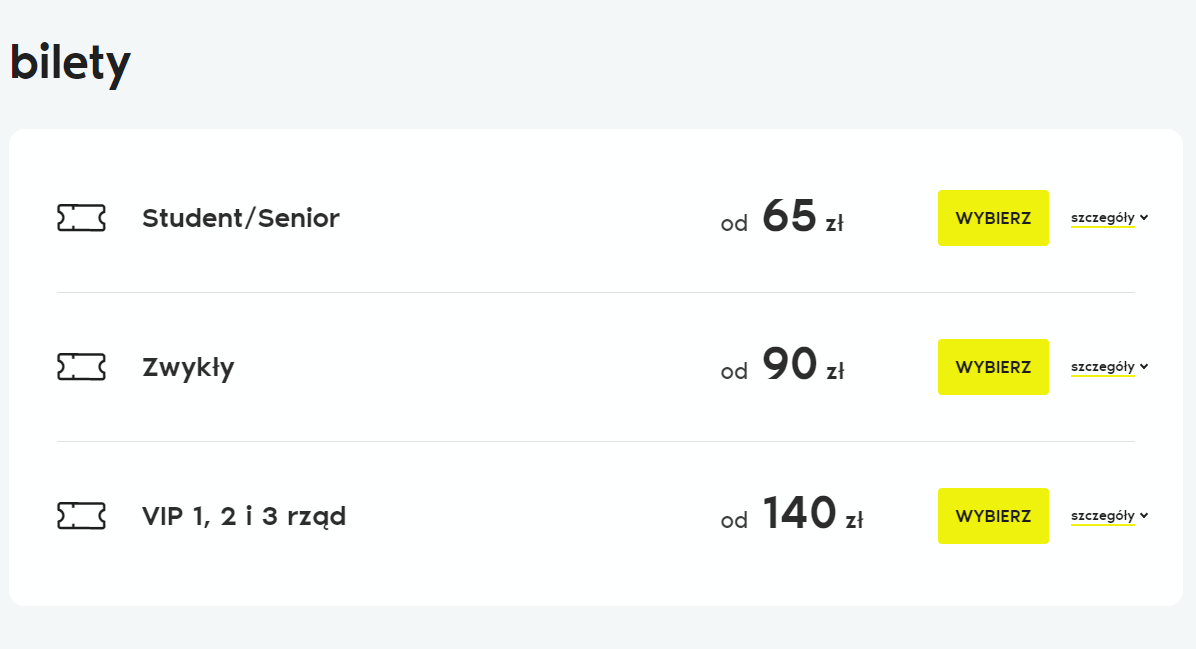Click the Zwykły ticket name
The height and width of the screenshot is (649, 1196).
tap(188, 368)
